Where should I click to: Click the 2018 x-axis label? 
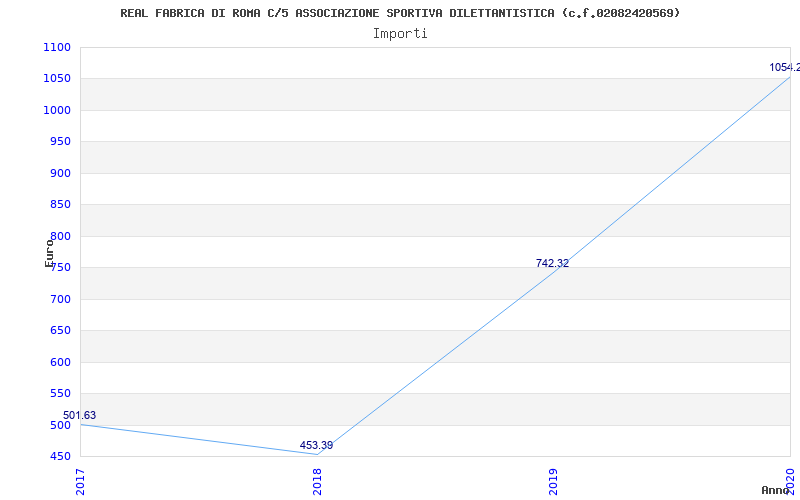point(317,482)
